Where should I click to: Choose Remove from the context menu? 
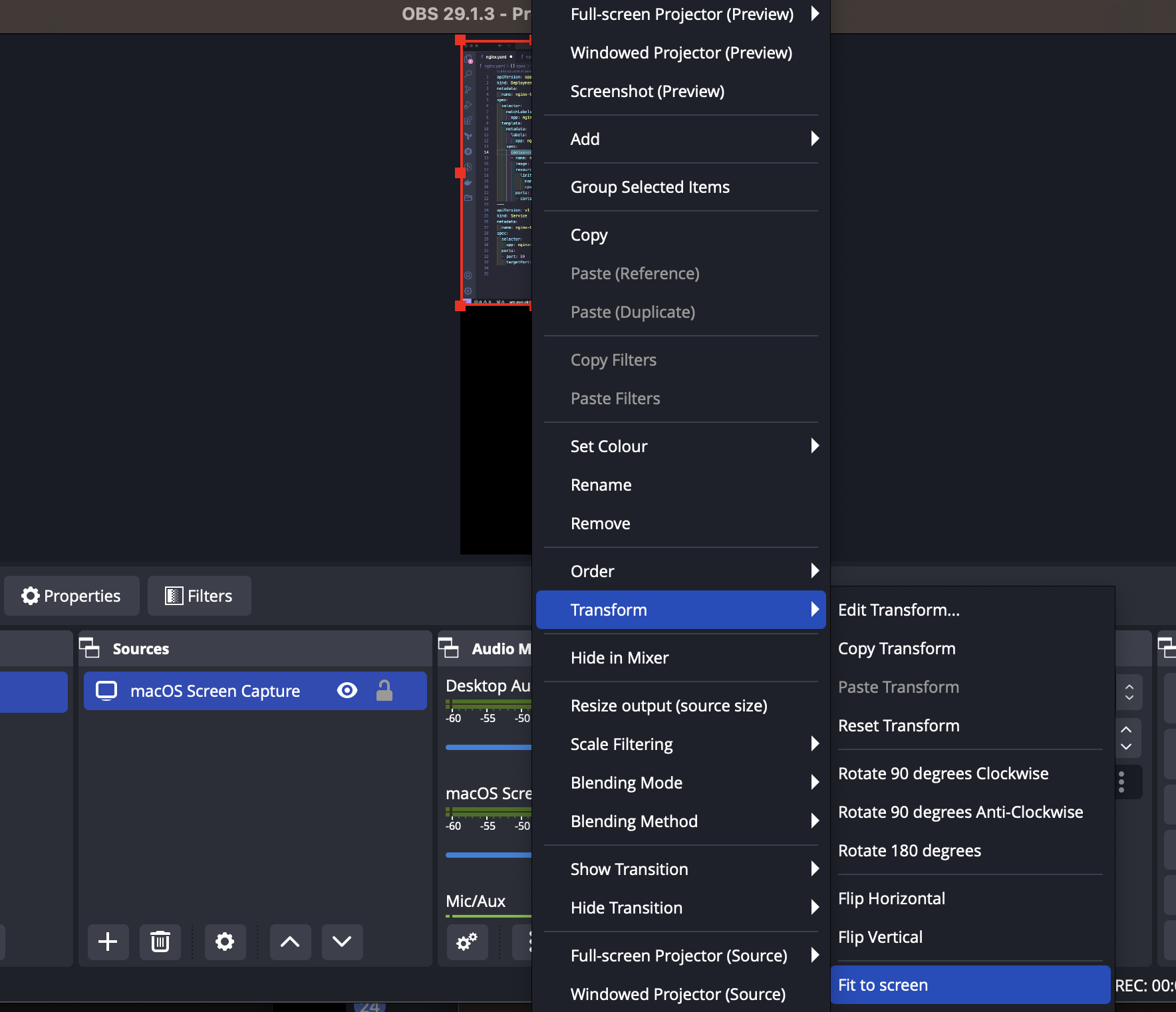point(681,523)
